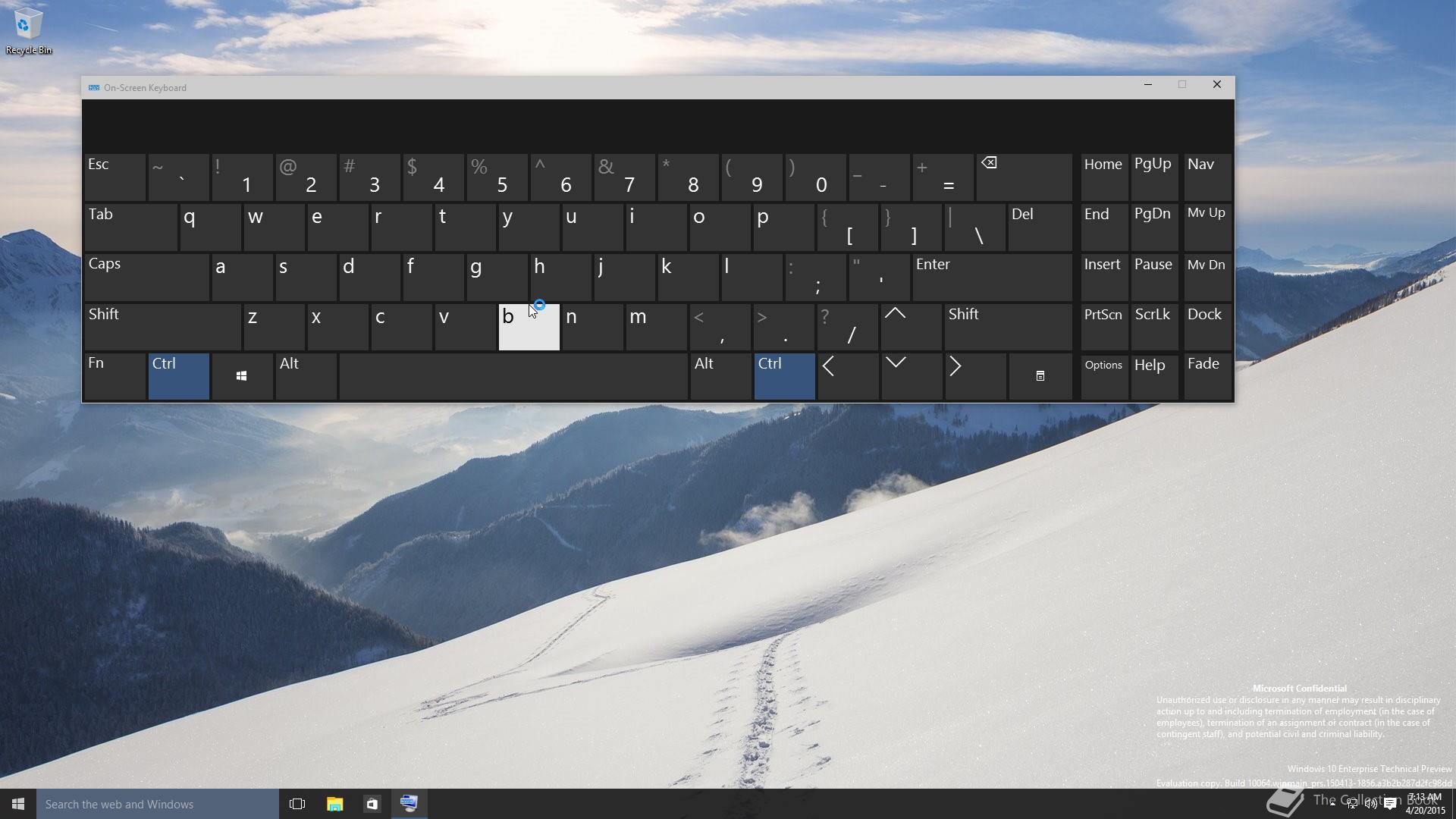
Task: Click the Help key
Action: tap(1154, 376)
